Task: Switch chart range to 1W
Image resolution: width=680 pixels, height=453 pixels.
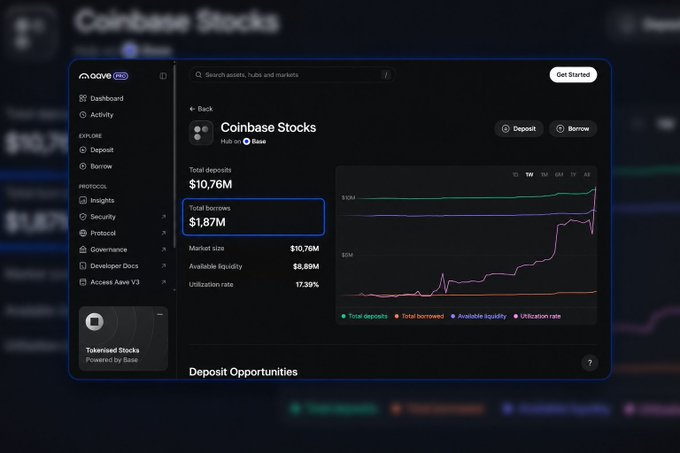Action: click(x=530, y=175)
